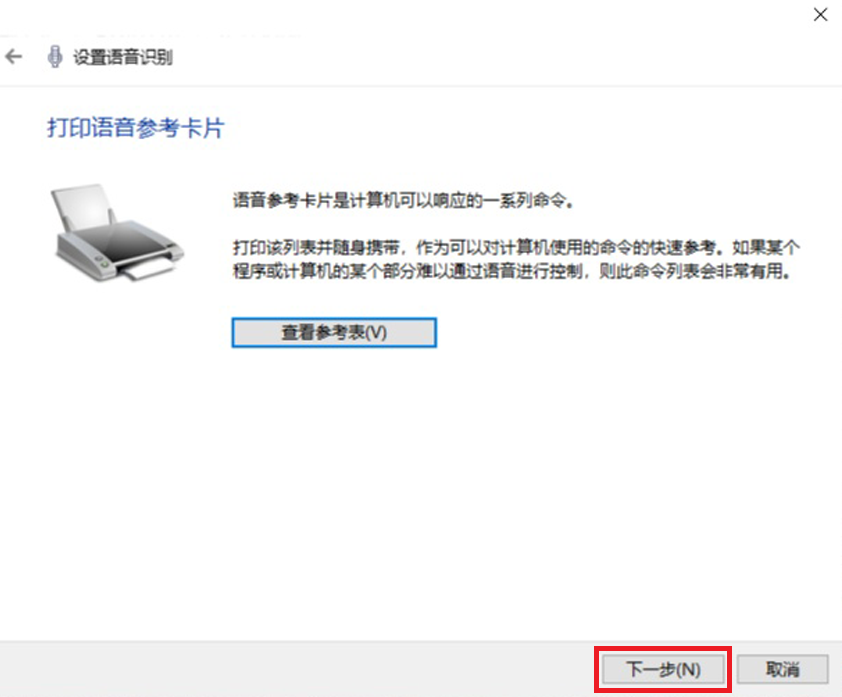Click the printer illustration
Screen dimensions: 842x697
pos(117,233)
